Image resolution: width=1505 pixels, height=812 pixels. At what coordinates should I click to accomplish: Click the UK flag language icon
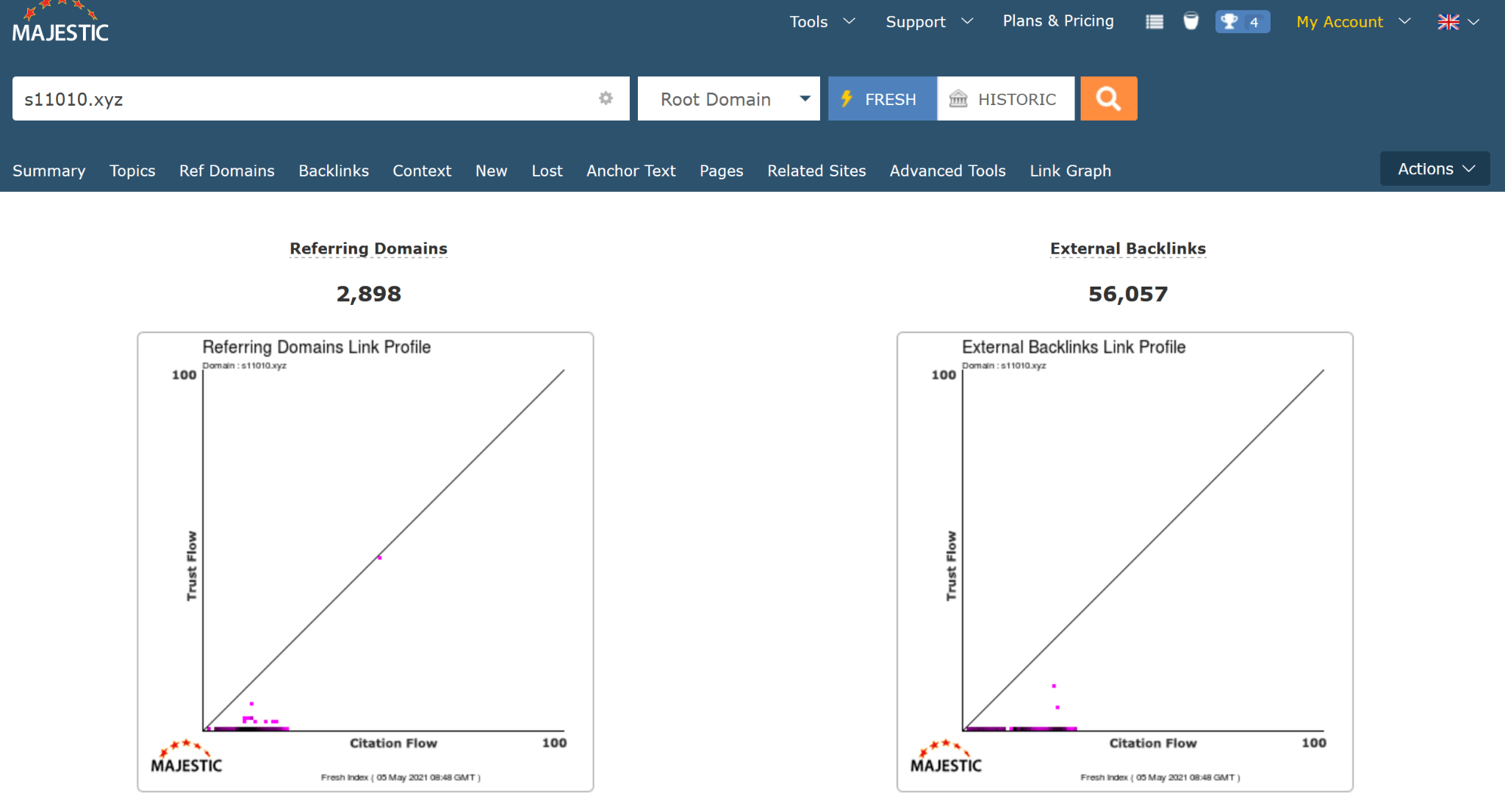click(1448, 22)
